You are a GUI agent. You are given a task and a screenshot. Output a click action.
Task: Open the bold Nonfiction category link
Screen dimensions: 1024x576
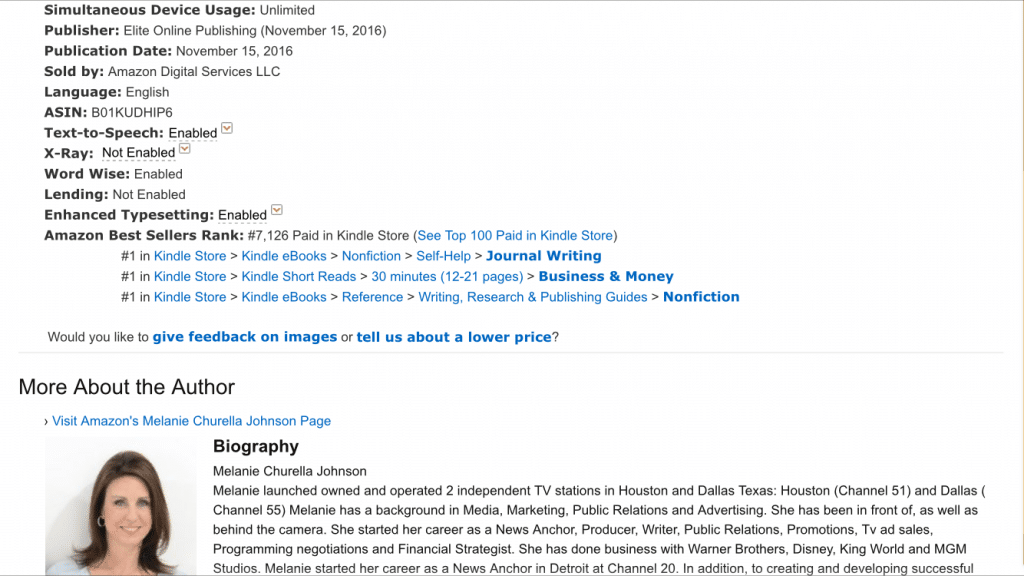click(701, 296)
